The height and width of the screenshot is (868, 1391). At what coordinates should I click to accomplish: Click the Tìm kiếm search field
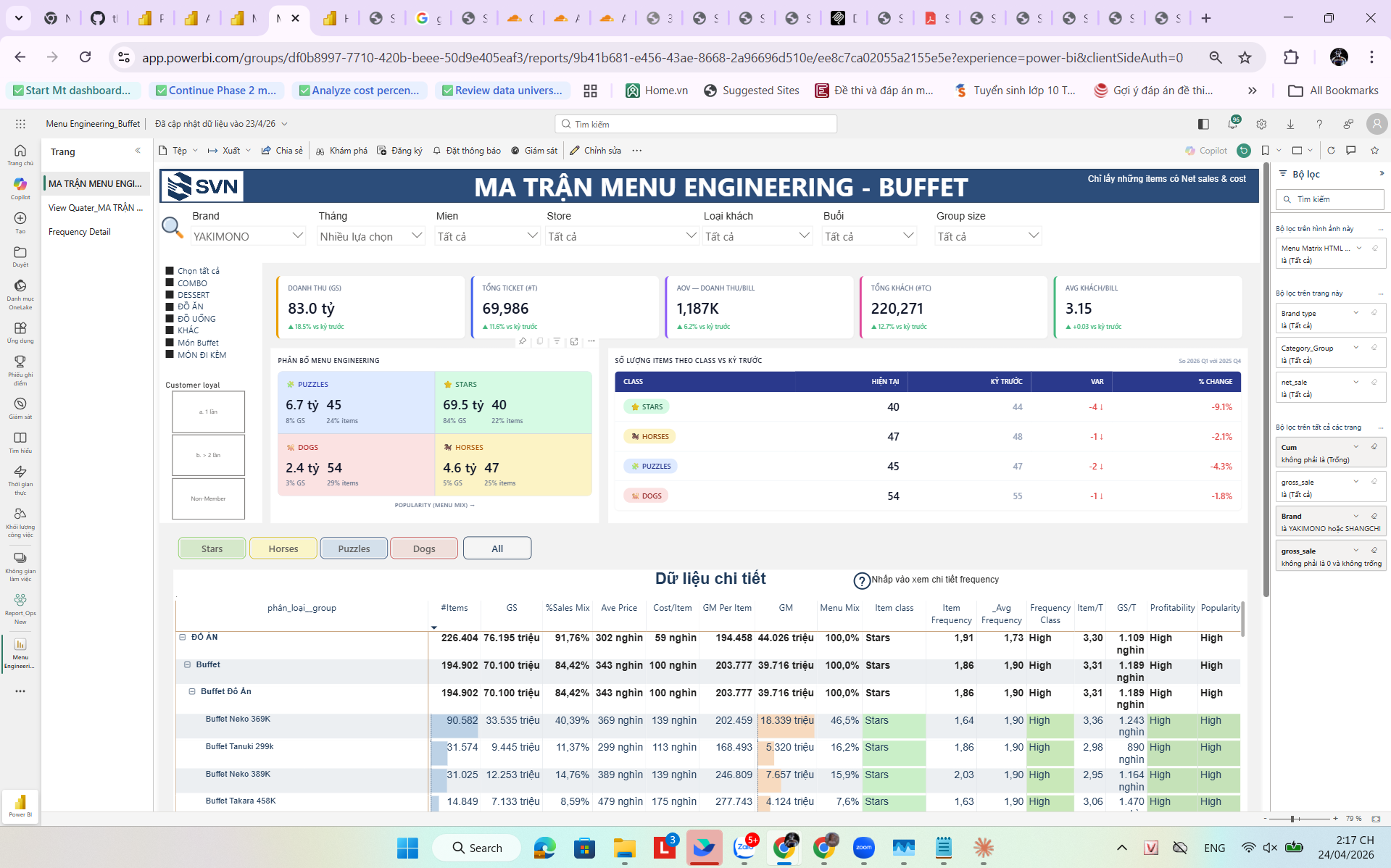click(x=696, y=124)
